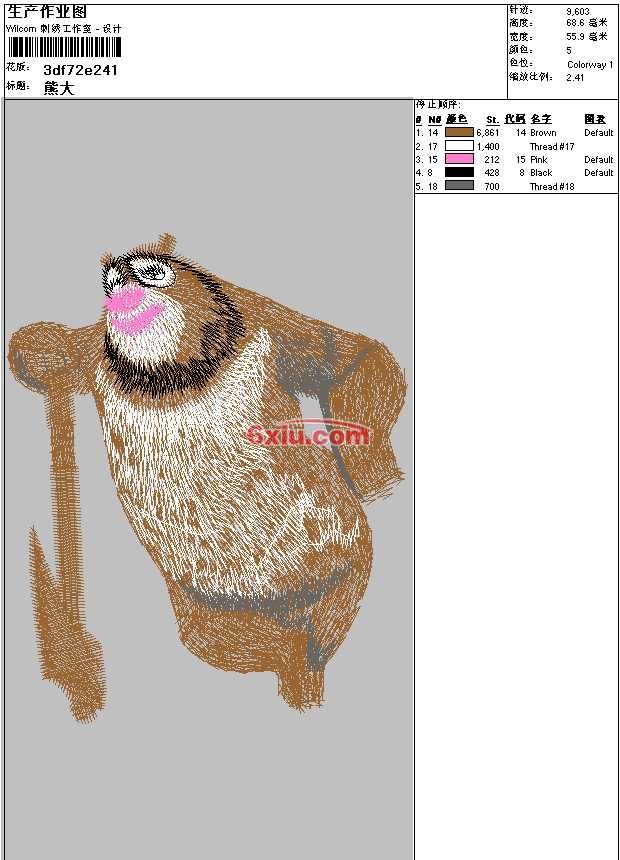This screenshot has height=860, width=620.
Task: Click the bear embroidery design preview
Action: click(x=207, y=476)
